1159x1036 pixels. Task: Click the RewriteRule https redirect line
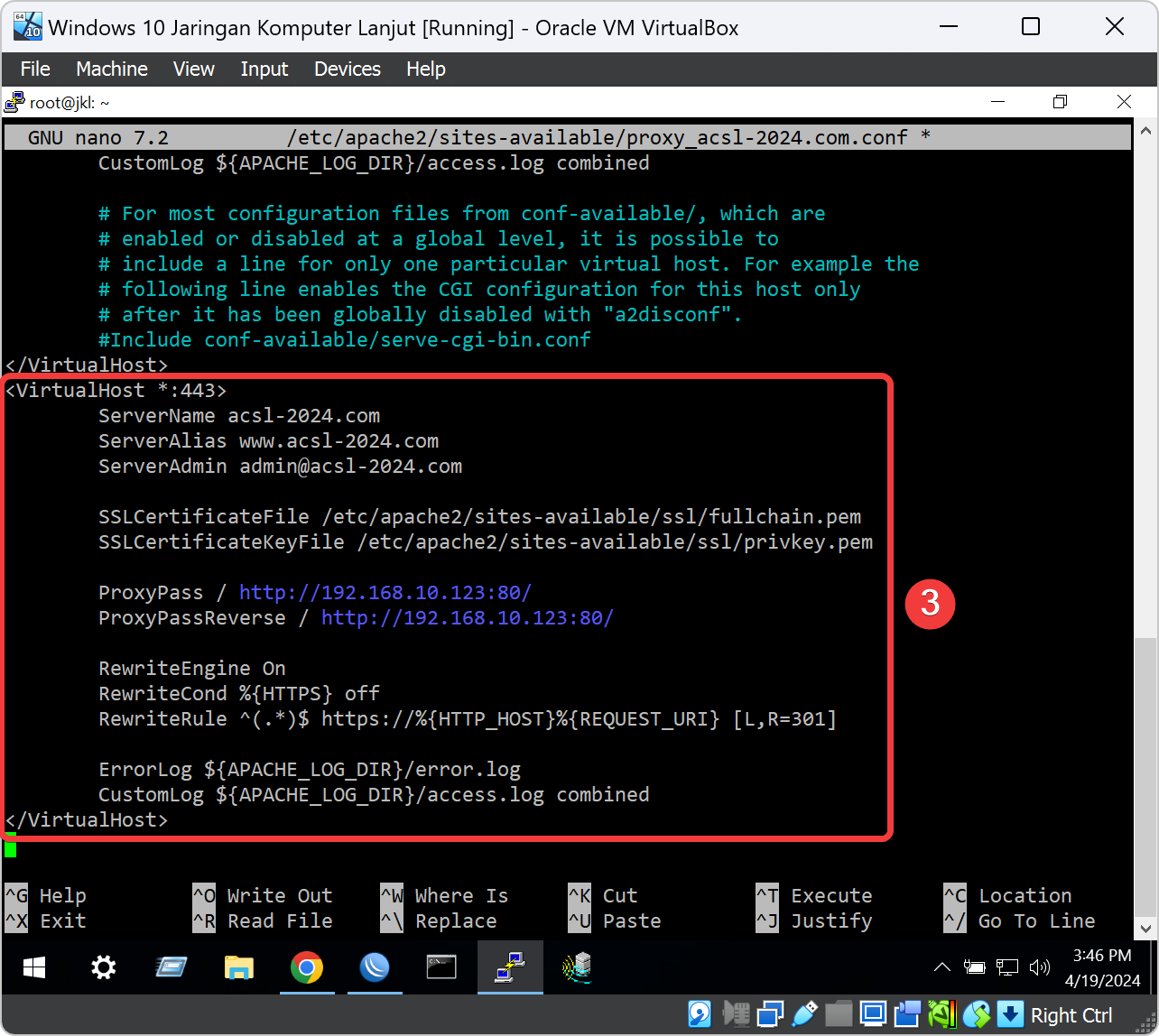point(468,719)
